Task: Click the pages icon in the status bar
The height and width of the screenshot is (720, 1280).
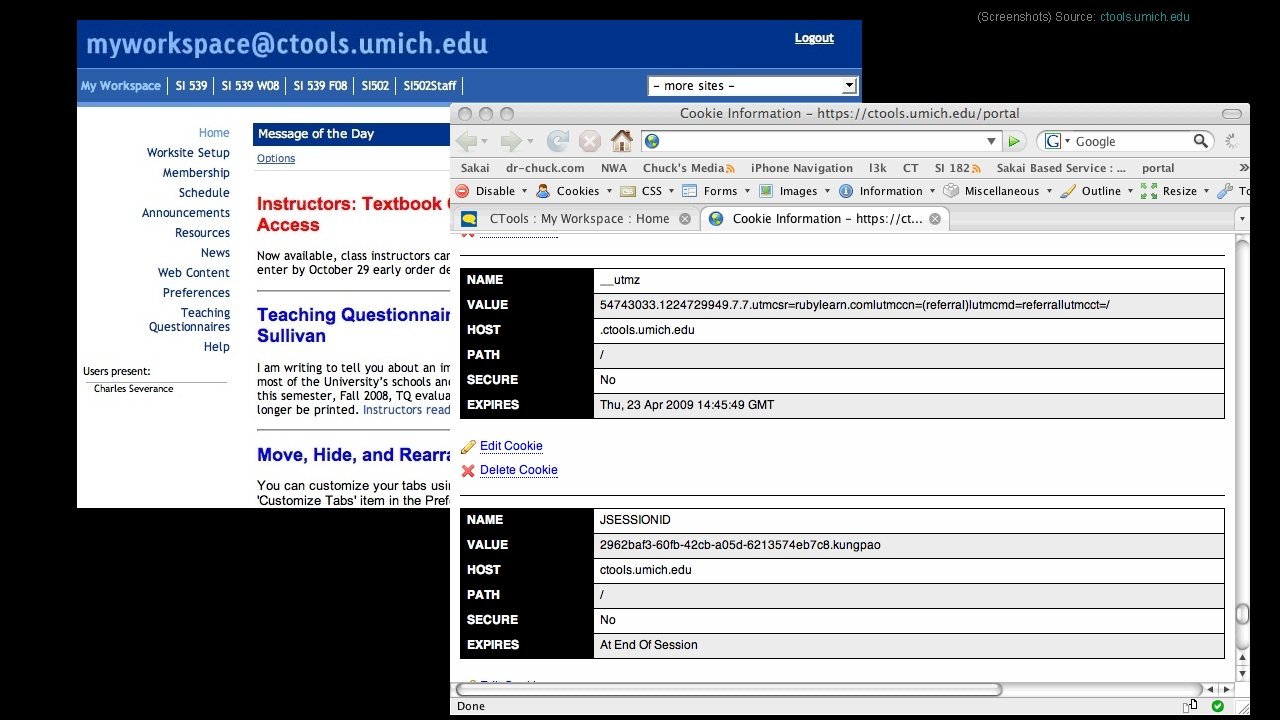Action: point(1190,706)
